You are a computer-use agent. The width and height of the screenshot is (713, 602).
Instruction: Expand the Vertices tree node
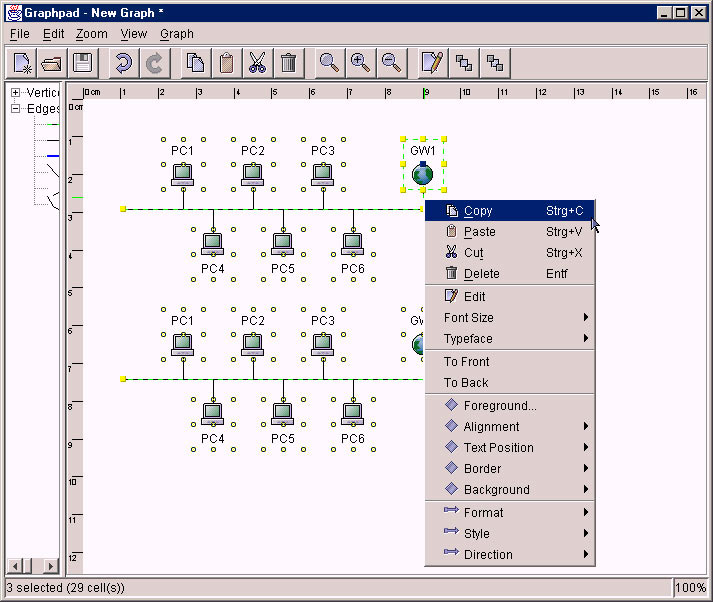(16, 93)
